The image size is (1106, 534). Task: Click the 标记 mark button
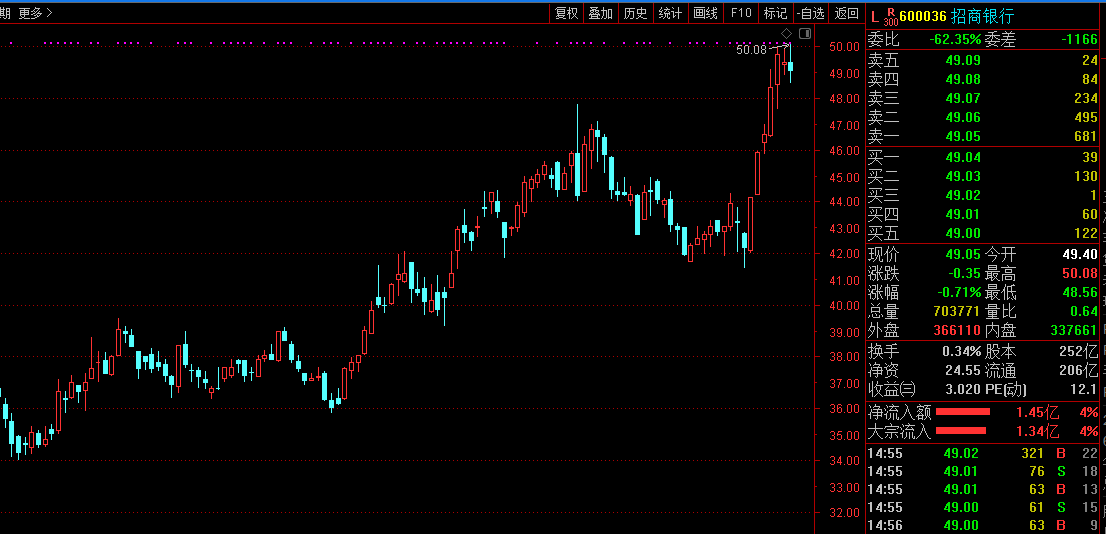click(775, 13)
